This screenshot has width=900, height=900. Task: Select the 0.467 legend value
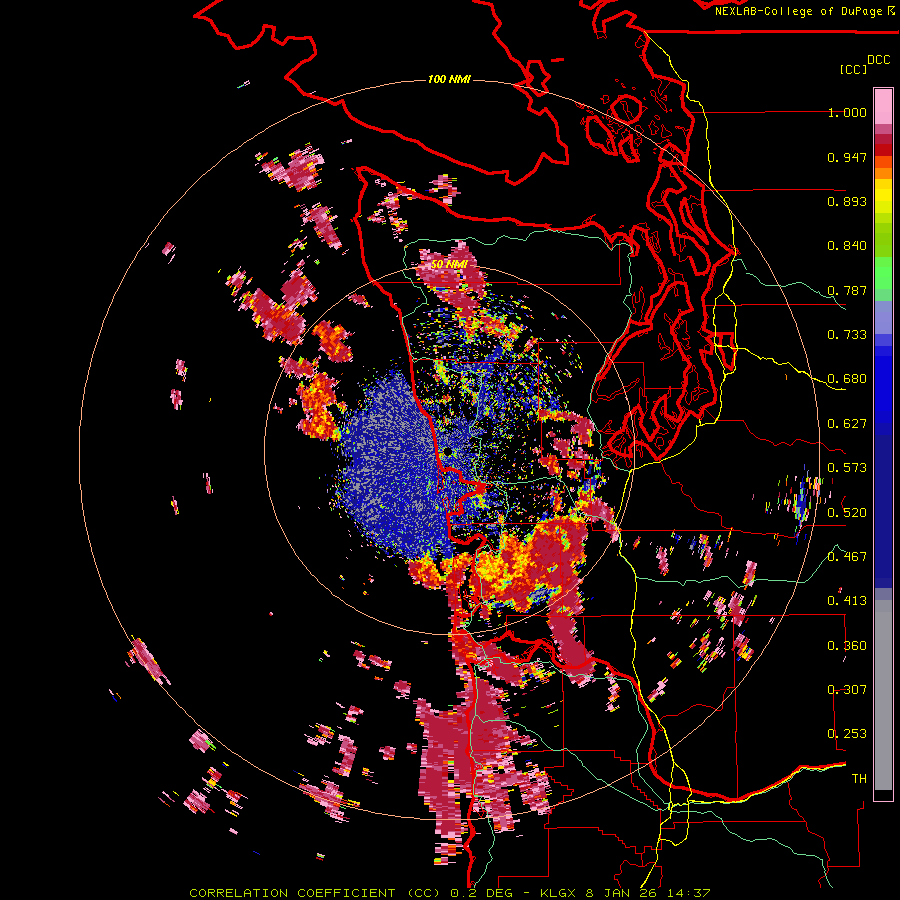(x=847, y=556)
